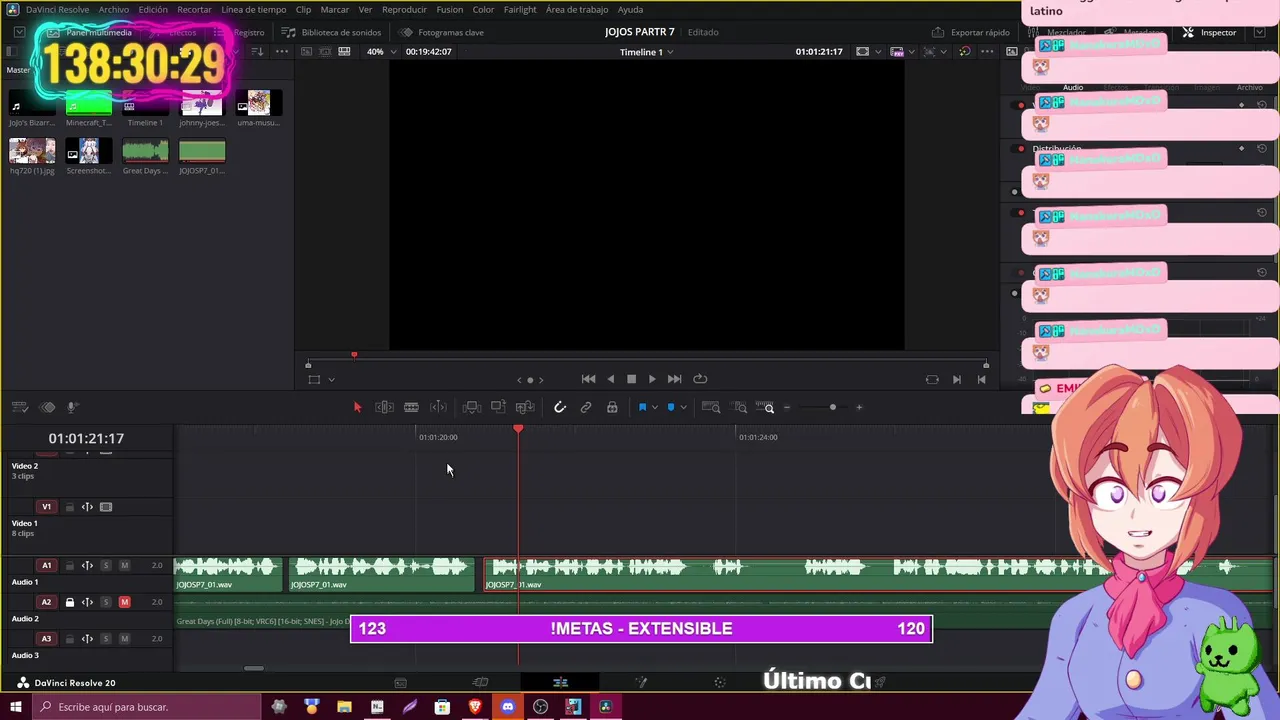This screenshot has width=1280, height=720.
Task: Toggle clip linking chain icon
Action: pyautogui.click(x=586, y=407)
